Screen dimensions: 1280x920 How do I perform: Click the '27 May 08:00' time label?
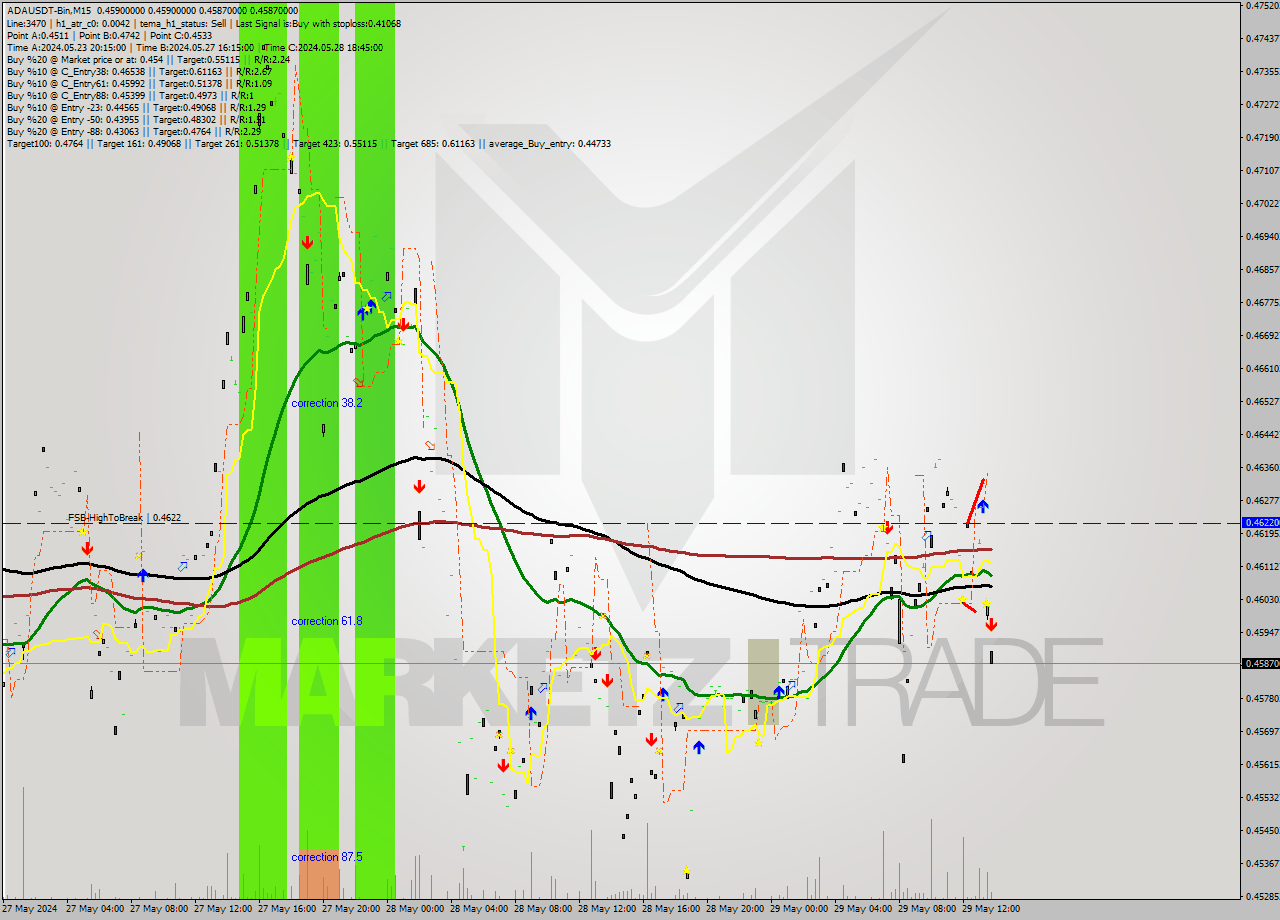(160, 909)
